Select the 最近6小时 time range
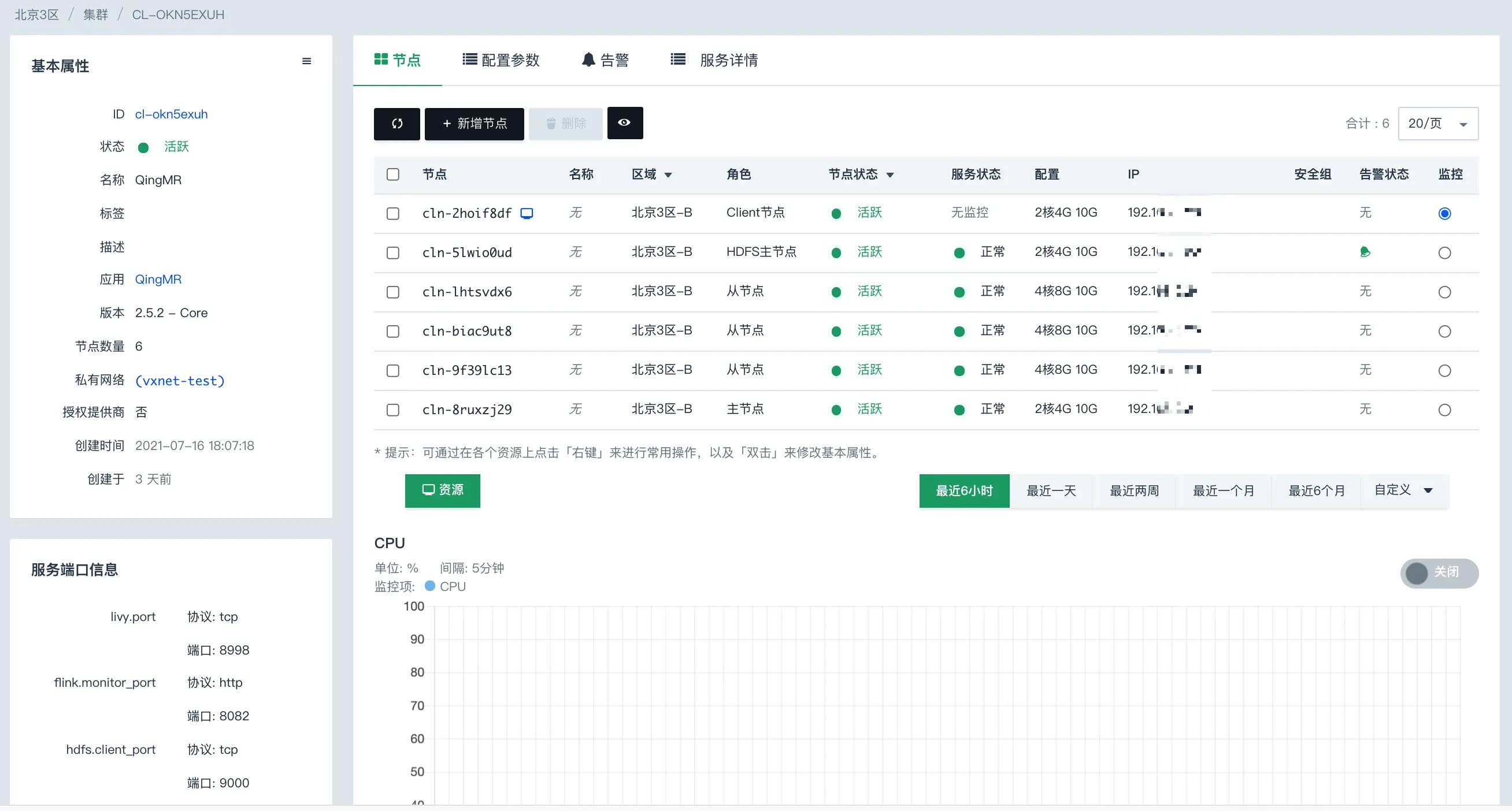Image resolution: width=1512 pixels, height=811 pixels. click(963, 490)
